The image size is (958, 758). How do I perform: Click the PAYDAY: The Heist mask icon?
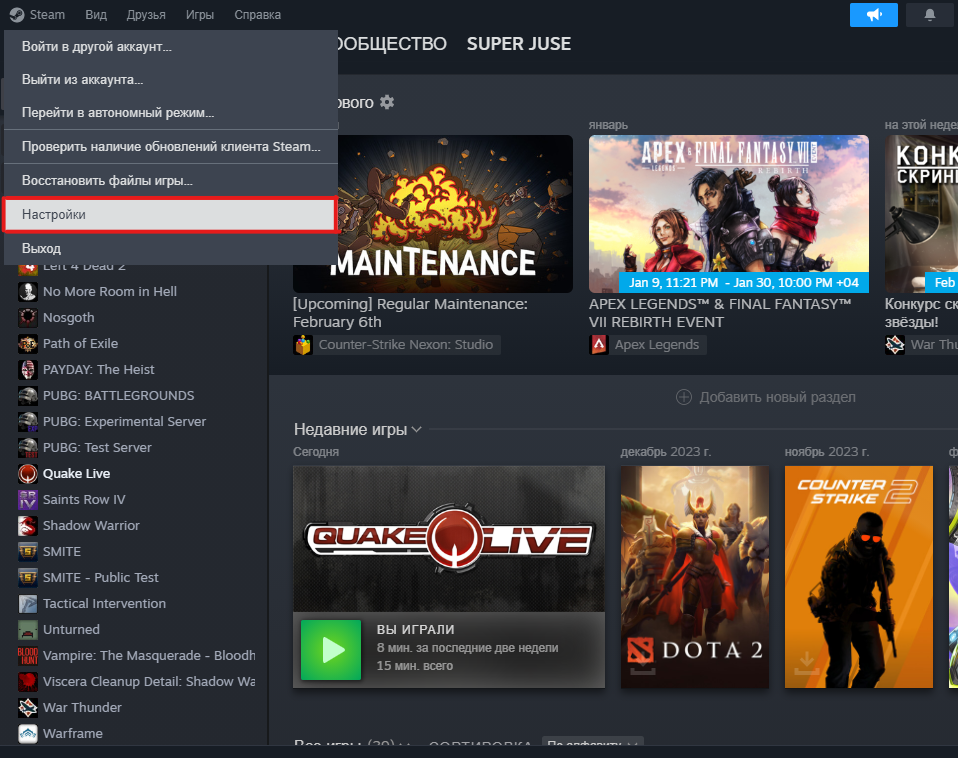click(27, 370)
